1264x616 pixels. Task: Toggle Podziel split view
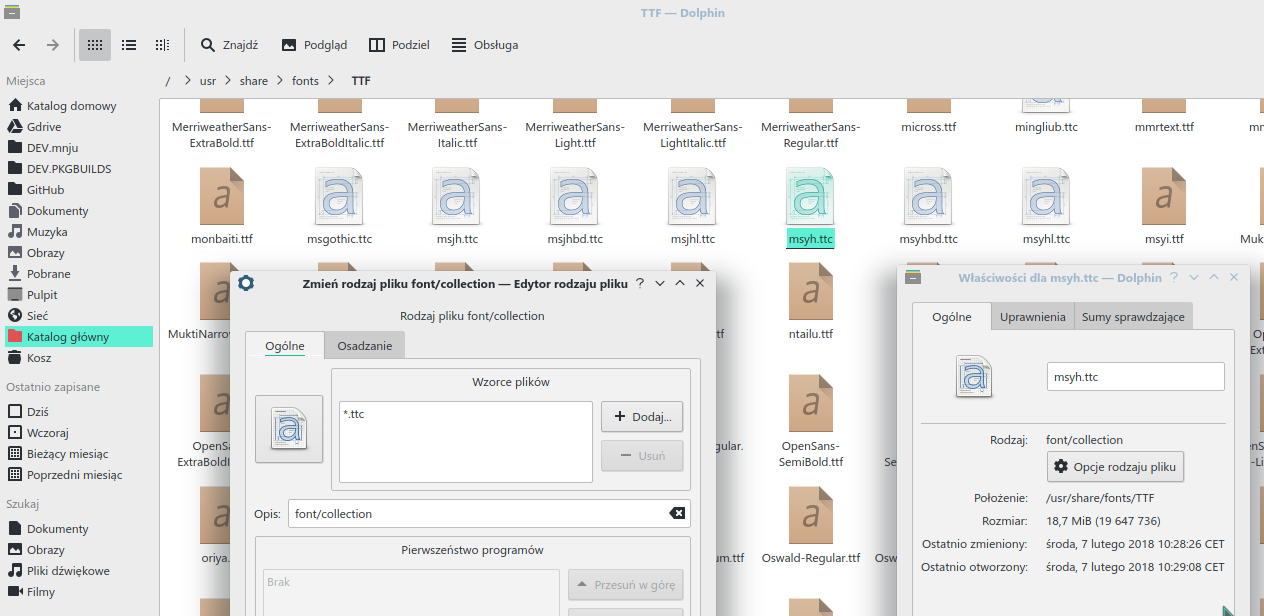pyautogui.click(x=399, y=44)
